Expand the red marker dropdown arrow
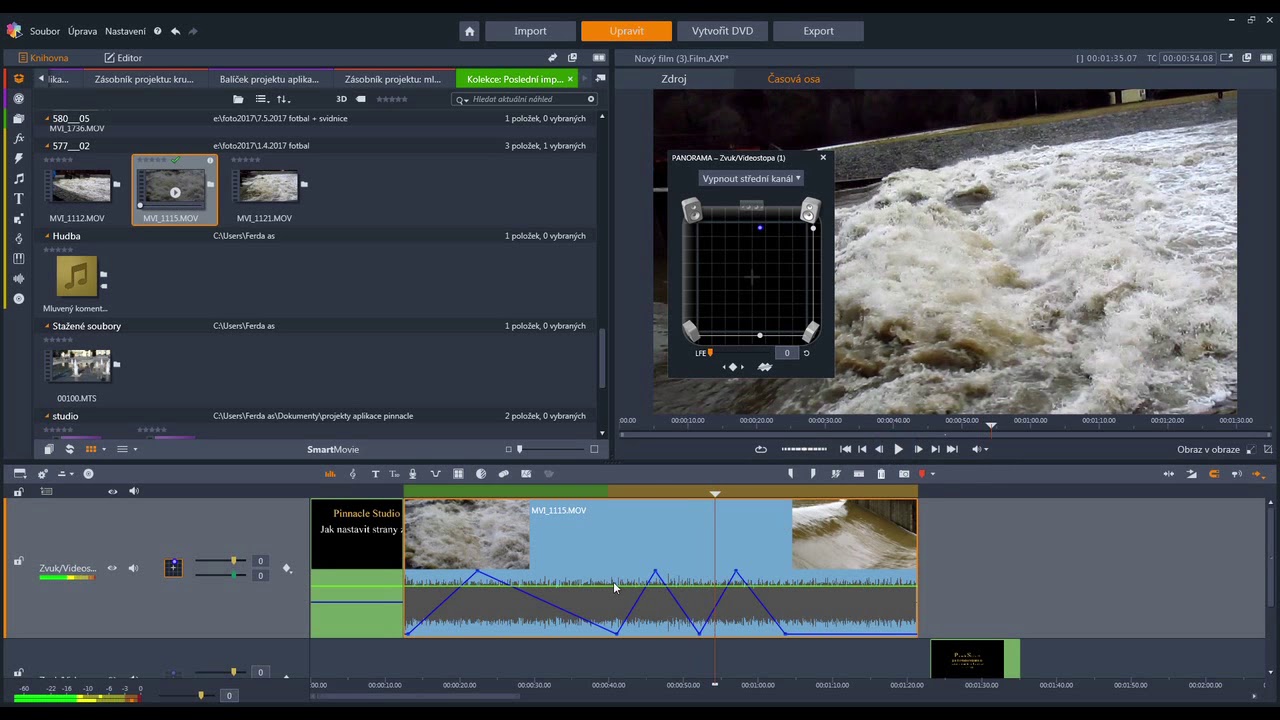 (x=932, y=474)
